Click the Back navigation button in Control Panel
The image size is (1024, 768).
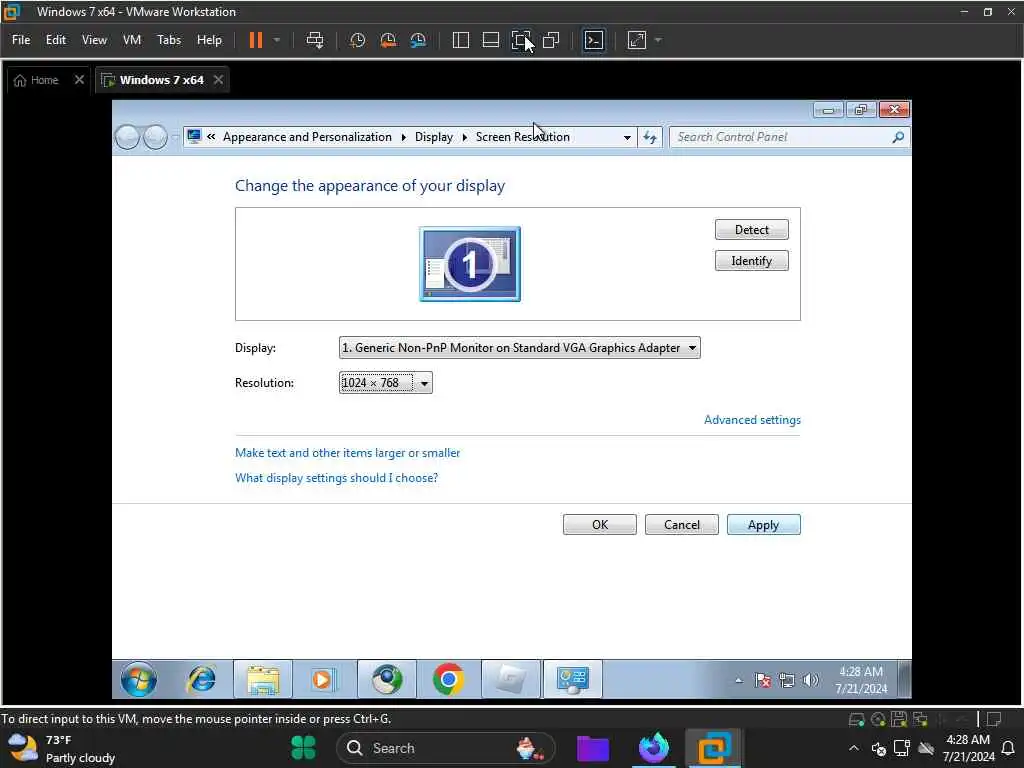pyautogui.click(x=127, y=137)
